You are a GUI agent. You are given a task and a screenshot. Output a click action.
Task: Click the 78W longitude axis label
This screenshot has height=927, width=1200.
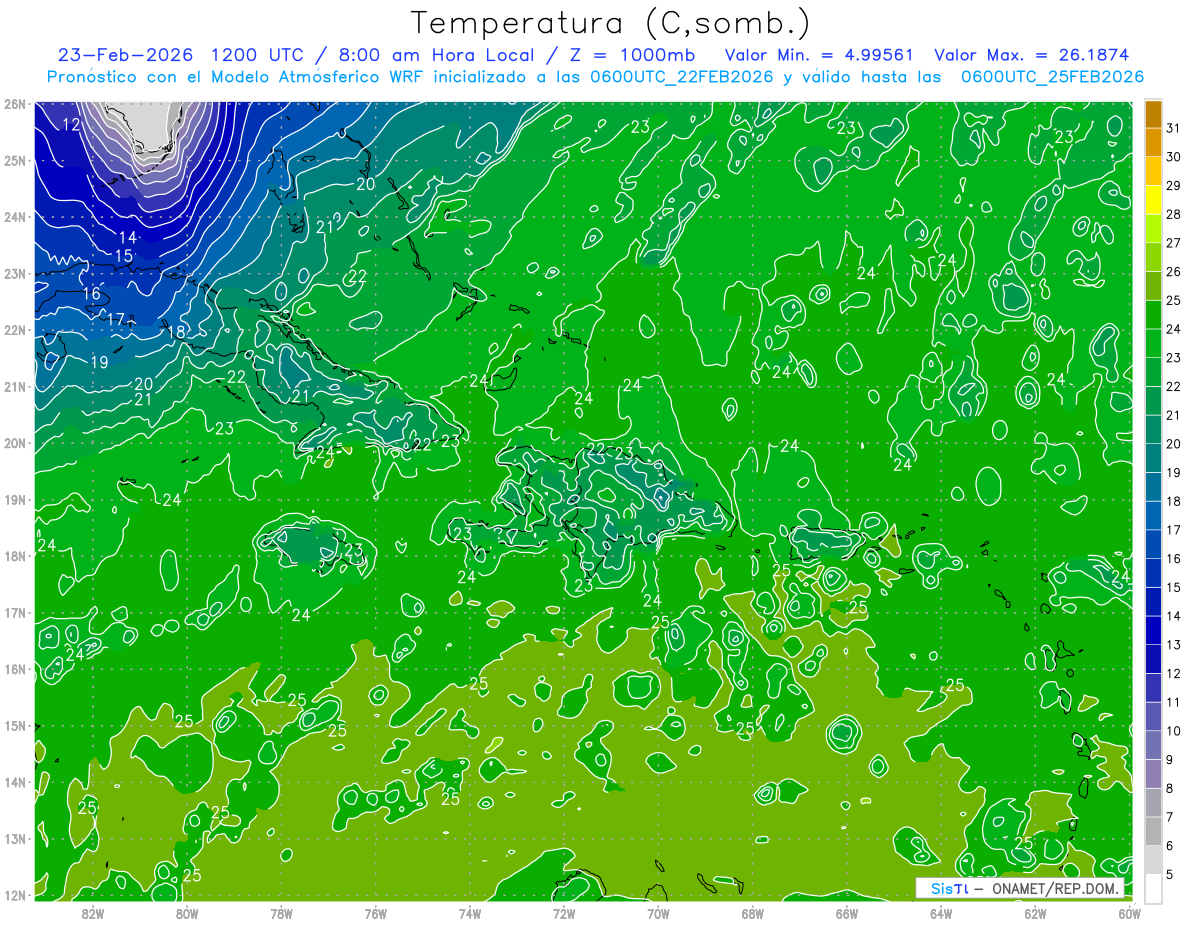click(x=281, y=912)
